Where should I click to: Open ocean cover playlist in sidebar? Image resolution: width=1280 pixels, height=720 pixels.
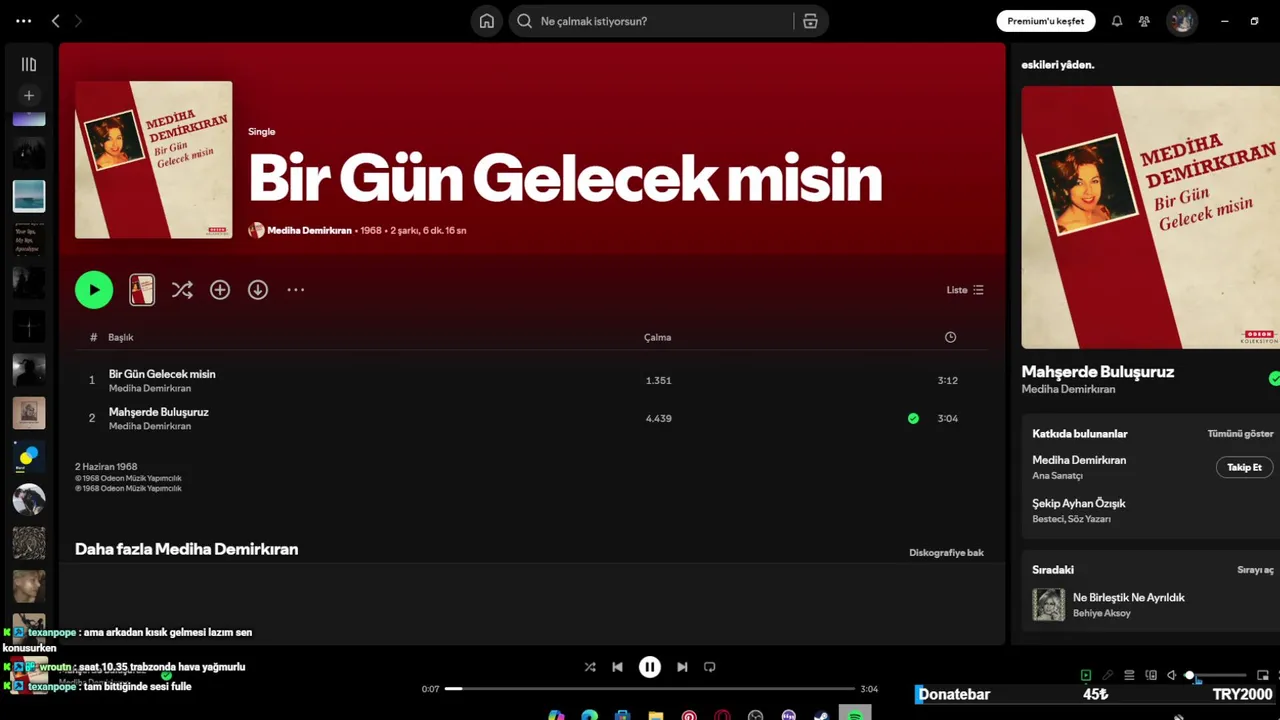coord(29,196)
